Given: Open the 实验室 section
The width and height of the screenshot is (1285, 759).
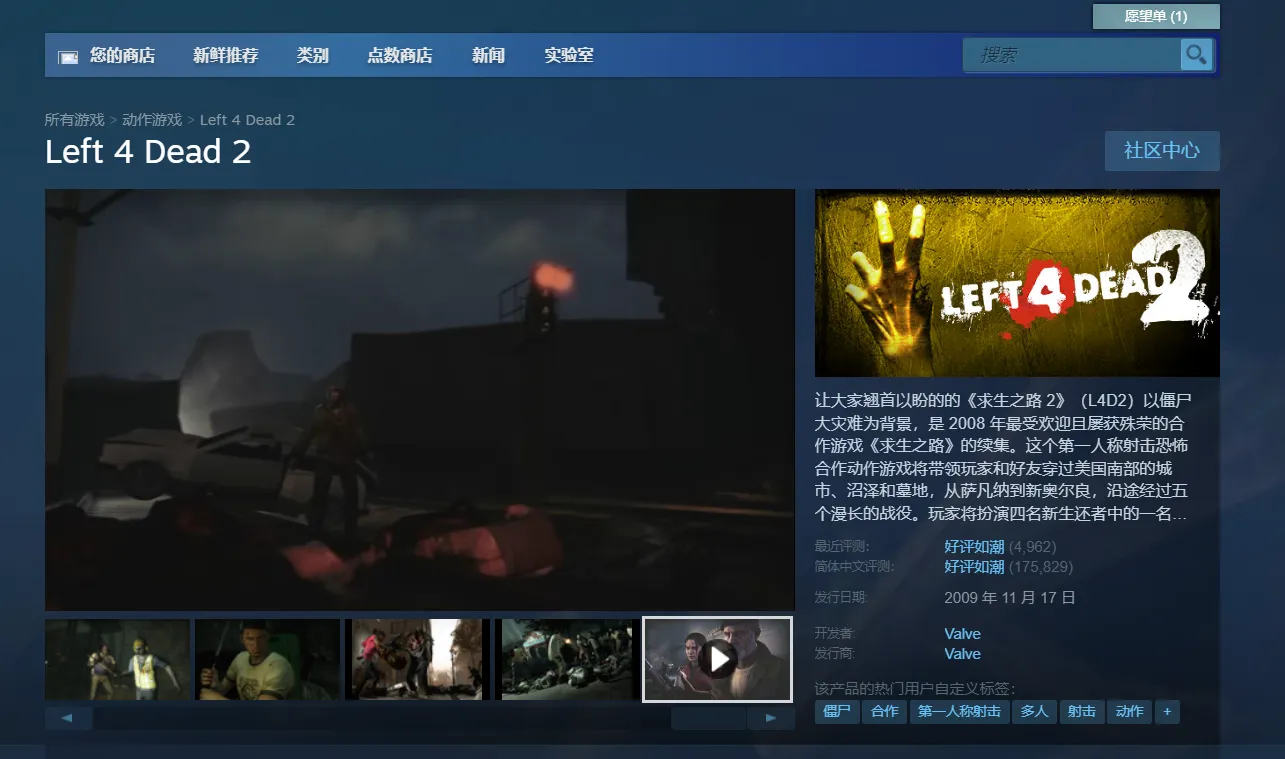Looking at the screenshot, I should click(568, 56).
